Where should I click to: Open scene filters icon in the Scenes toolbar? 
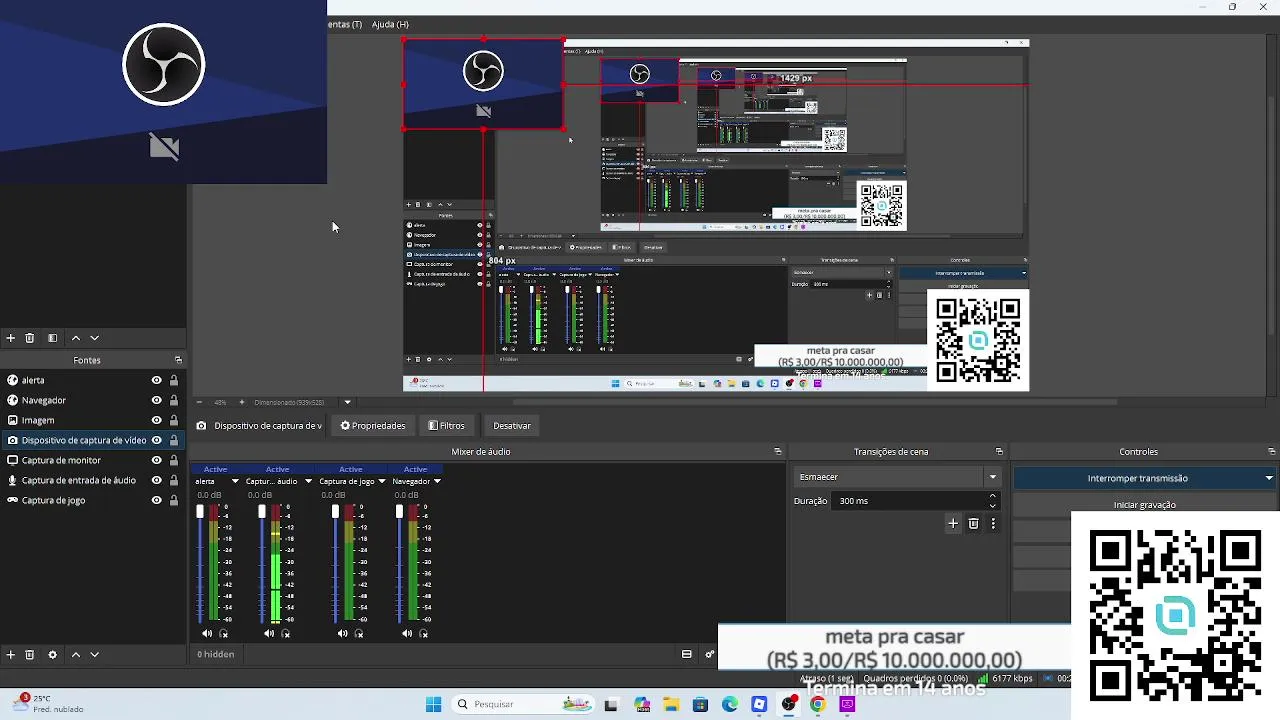(x=52, y=338)
